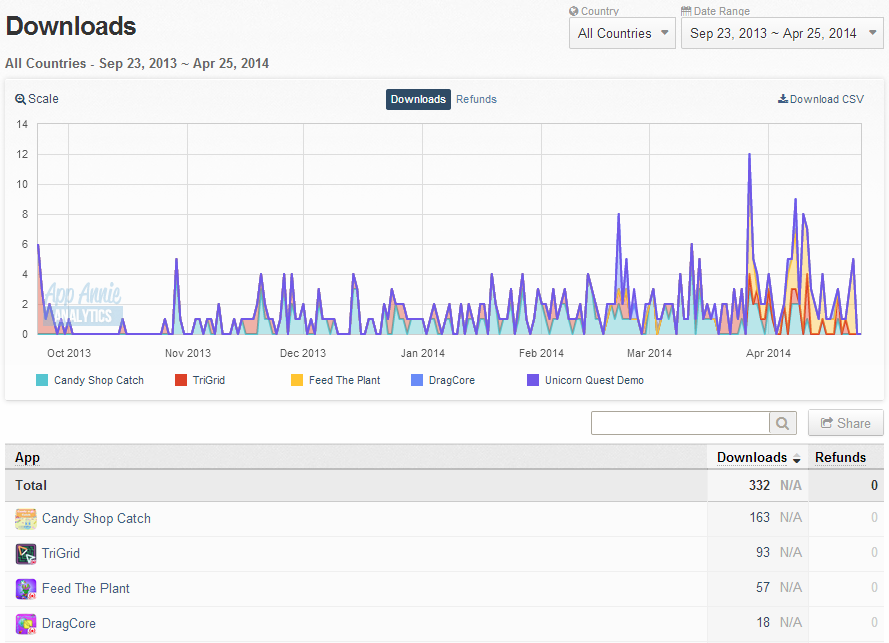The height and width of the screenshot is (643, 889).
Task: Open the Candy Shop Catch app icon
Action: [x=26, y=519]
